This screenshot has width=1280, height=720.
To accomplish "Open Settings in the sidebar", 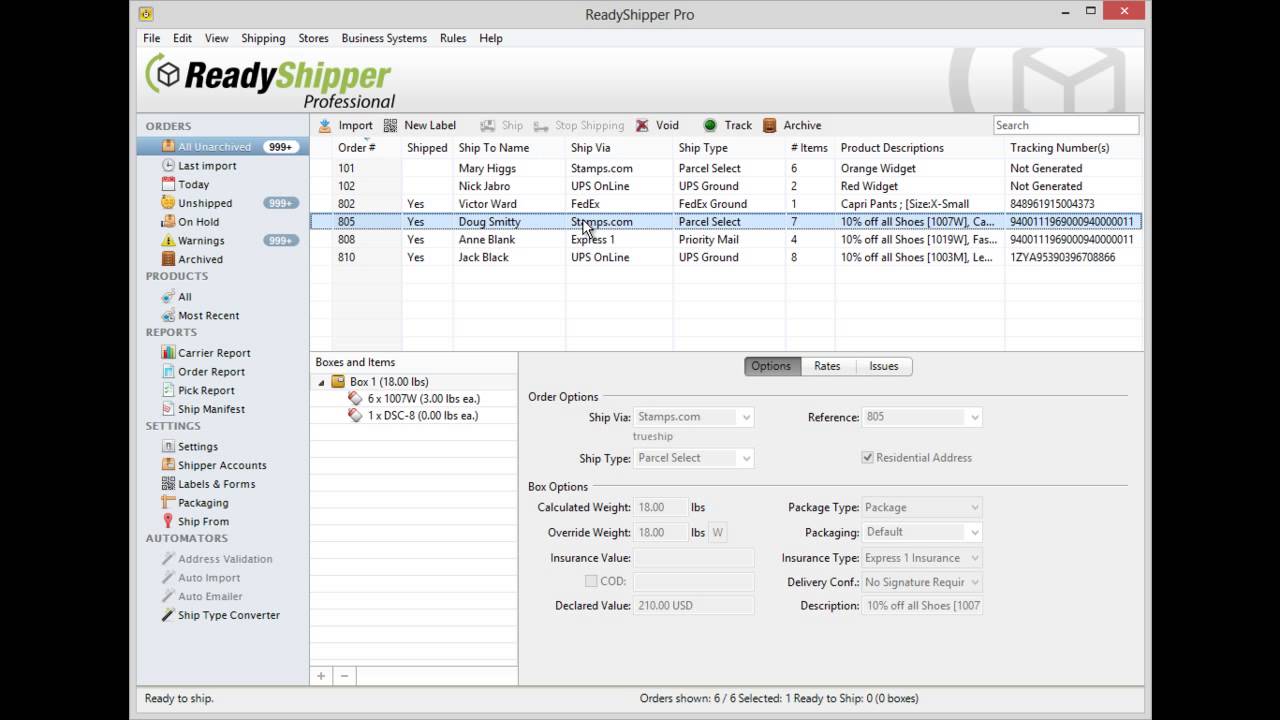I will pyautogui.click(x=197, y=447).
